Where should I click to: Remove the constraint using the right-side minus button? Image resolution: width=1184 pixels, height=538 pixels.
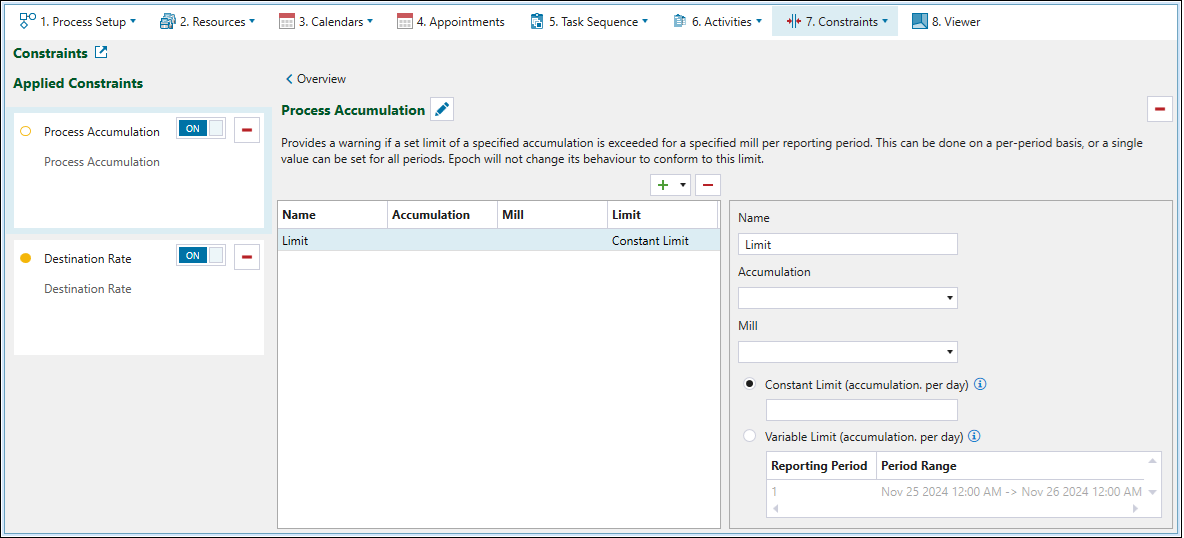click(1159, 110)
